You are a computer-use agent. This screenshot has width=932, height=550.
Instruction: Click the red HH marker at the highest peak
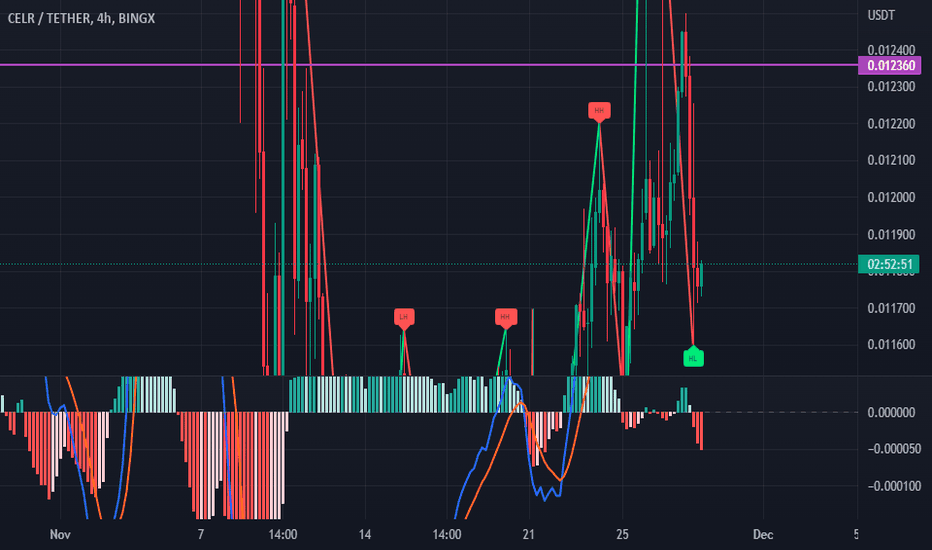coord(599,111)
